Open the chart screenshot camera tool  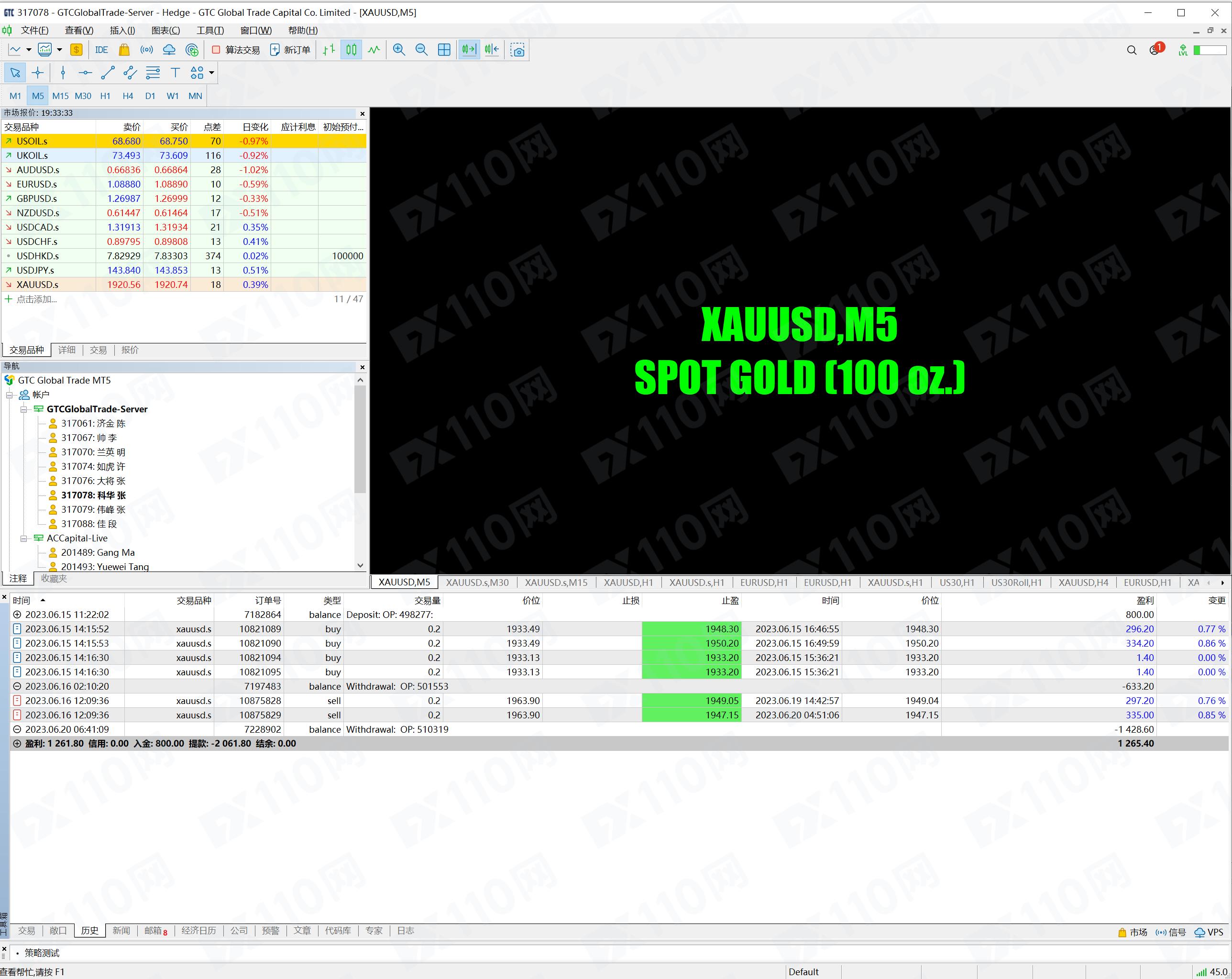[517, 50]
